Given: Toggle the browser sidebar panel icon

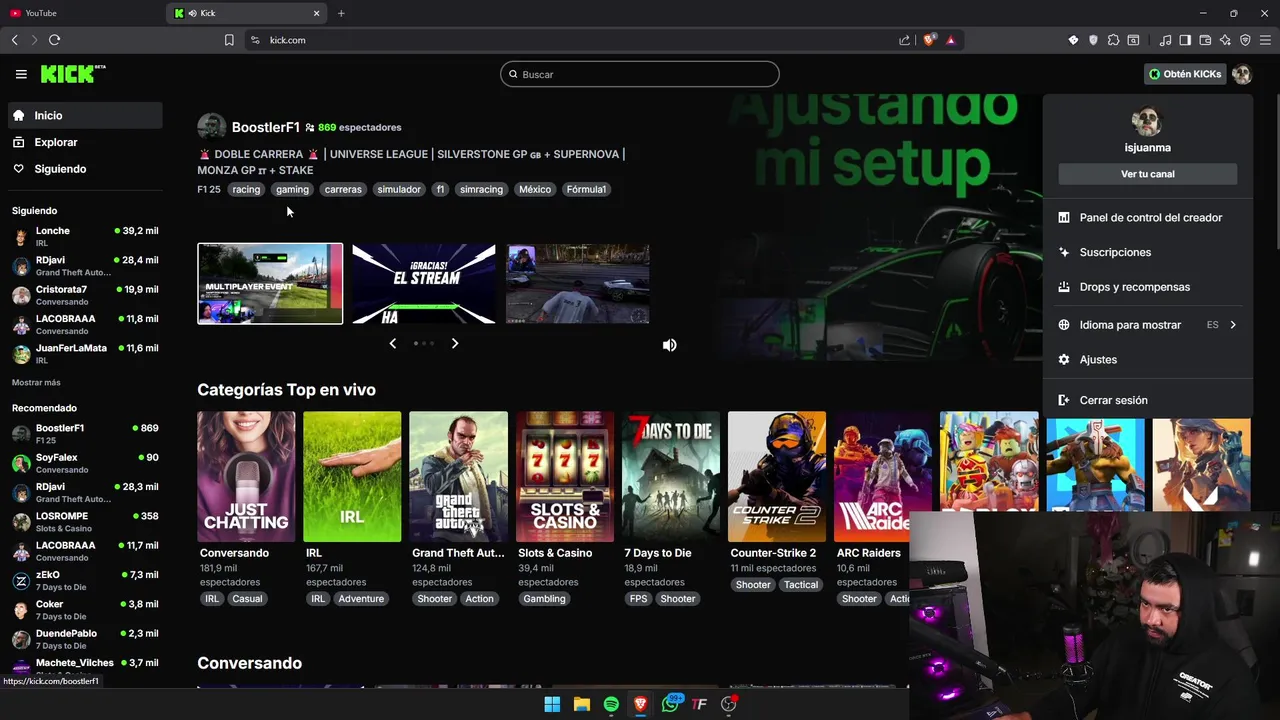Looking at the screenshot, I should click(1185, 40).
